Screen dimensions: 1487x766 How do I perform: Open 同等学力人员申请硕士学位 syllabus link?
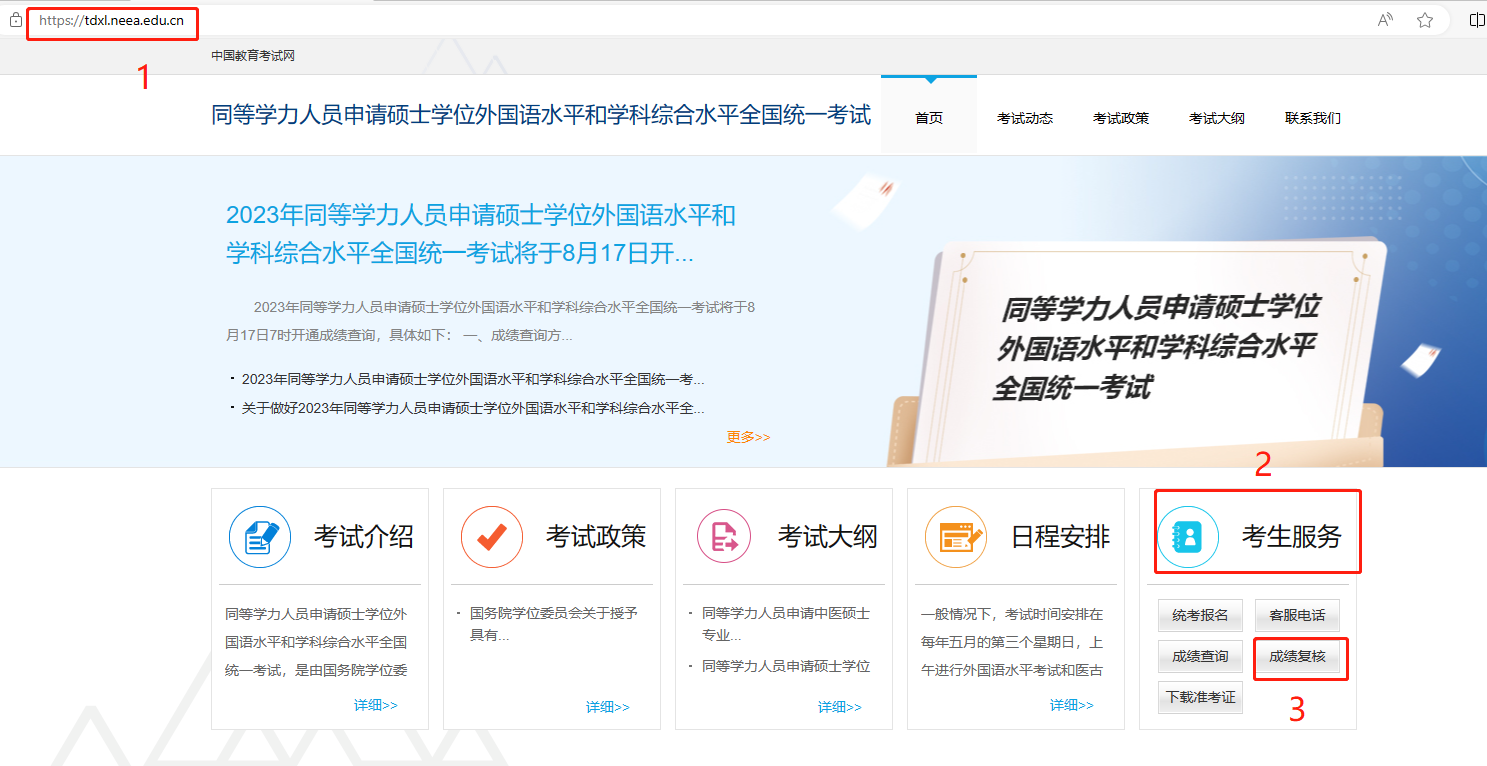(x=786, y=666)
